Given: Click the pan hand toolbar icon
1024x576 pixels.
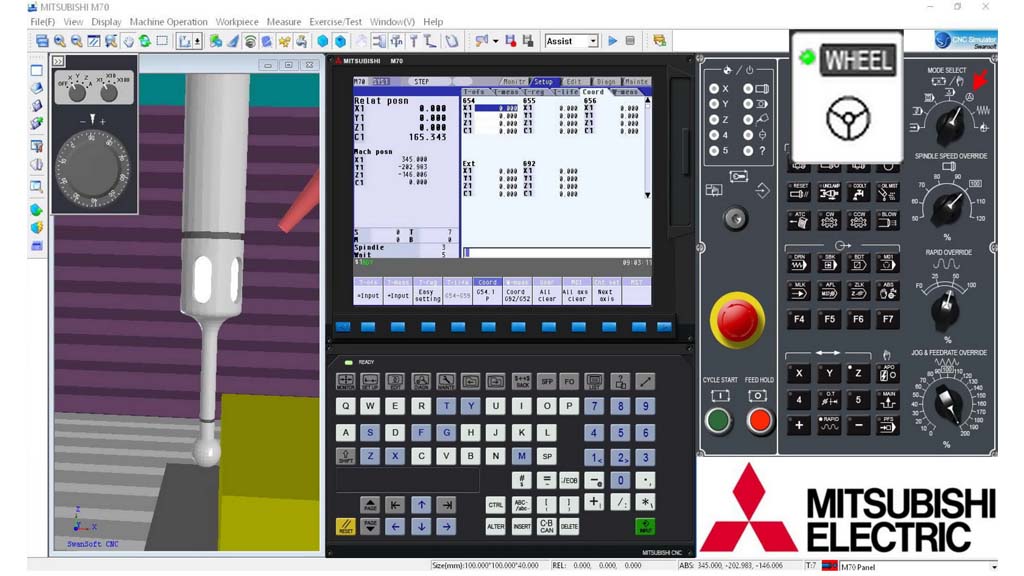Looking at the screenshot, I should coord(128,41).
